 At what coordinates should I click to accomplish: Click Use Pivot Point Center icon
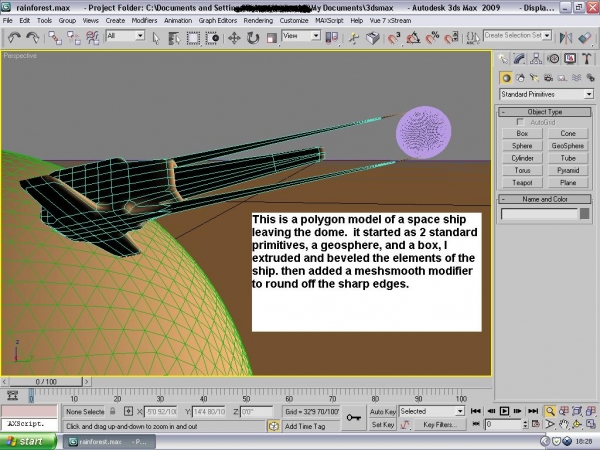[x=332, y=38]
